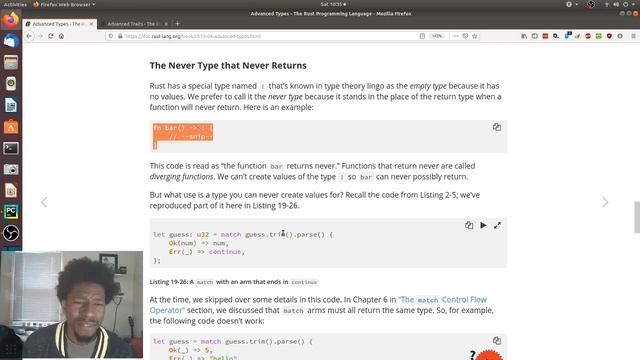The width and height of the screenshot is (640, 360).
Task: Open Terminal from the dock
Action: pos(11,148)
